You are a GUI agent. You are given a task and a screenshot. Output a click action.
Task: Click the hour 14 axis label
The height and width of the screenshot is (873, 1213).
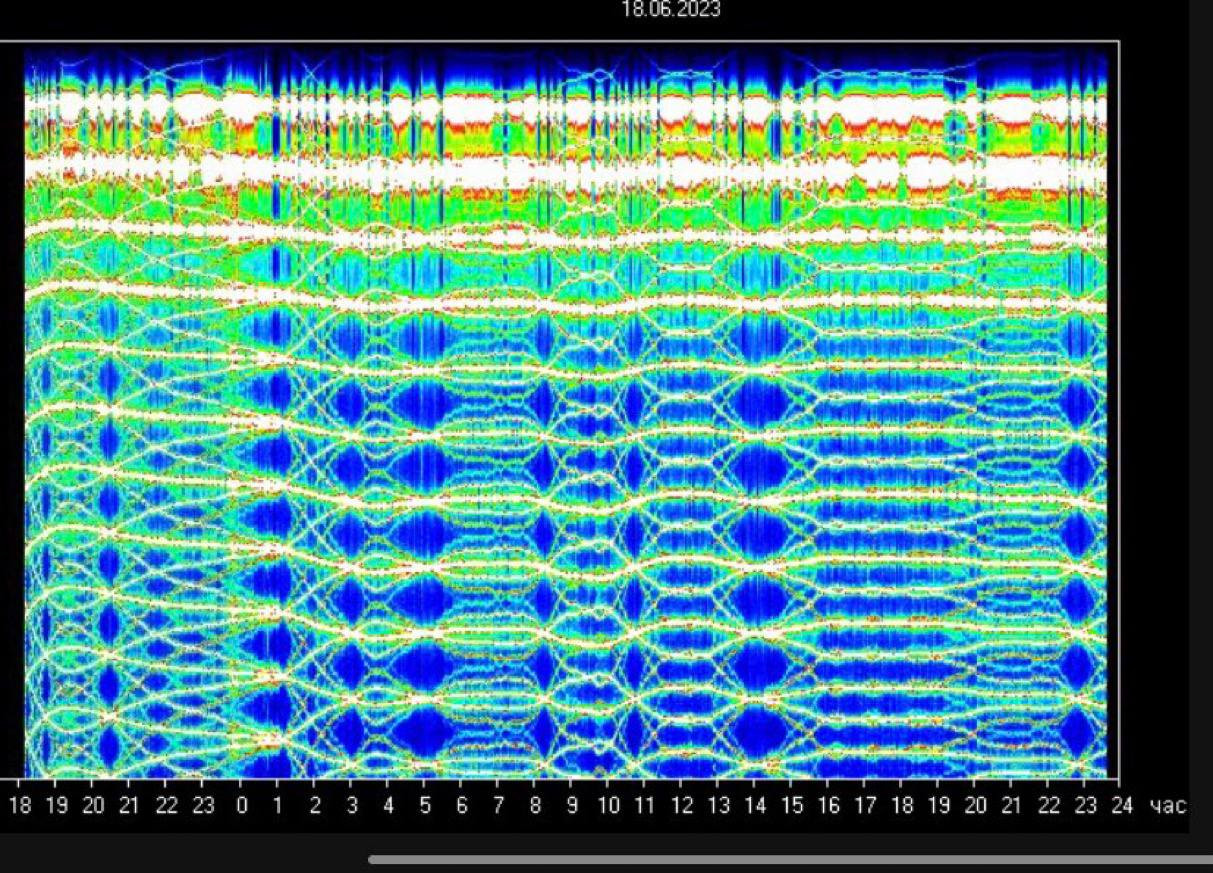(755, 806)
